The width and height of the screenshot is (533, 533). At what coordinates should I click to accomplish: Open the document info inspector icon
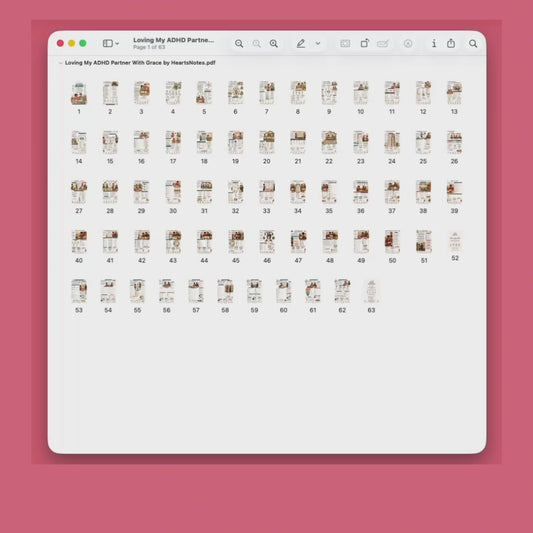click(x=434, y=43)
